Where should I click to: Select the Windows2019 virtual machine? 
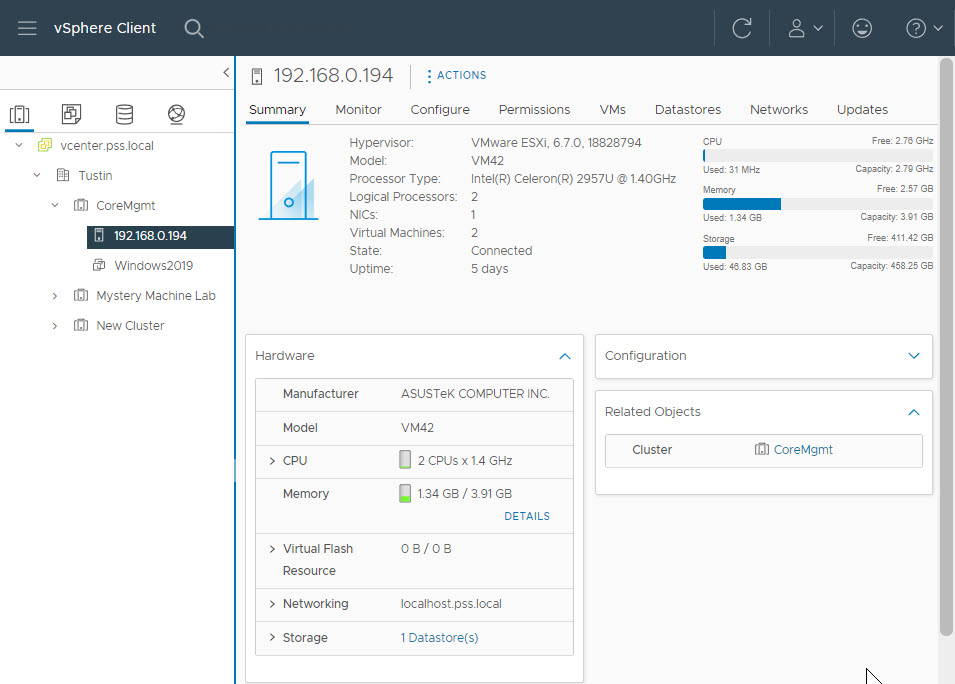click(153, 266)
